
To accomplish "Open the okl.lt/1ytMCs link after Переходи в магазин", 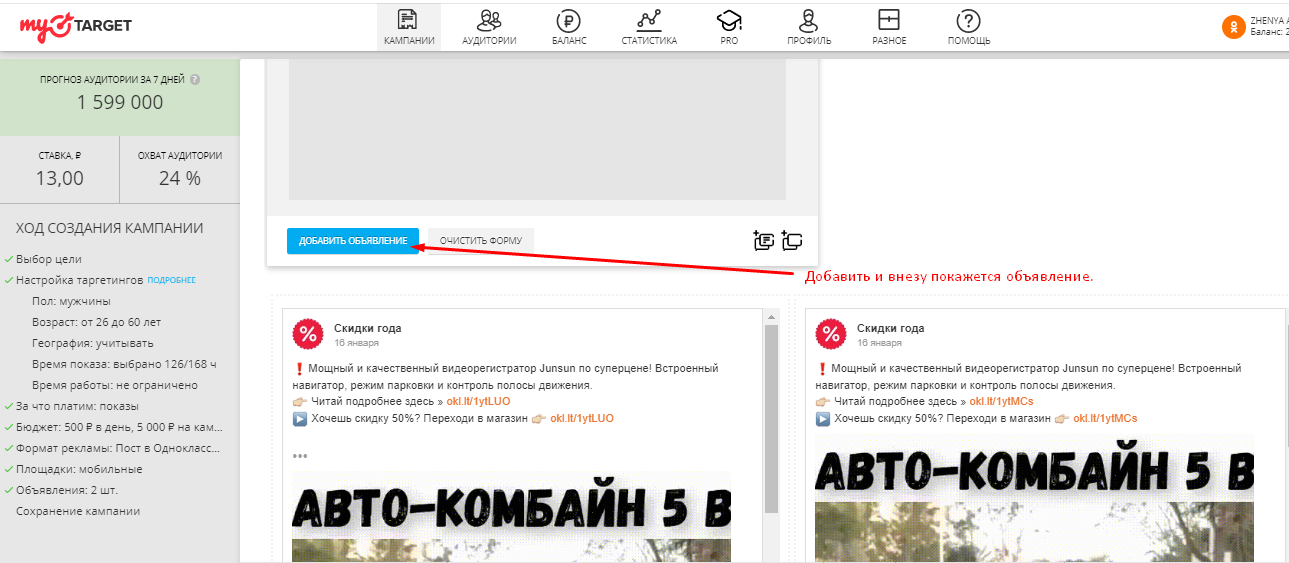I will [x=1105, y=419].
